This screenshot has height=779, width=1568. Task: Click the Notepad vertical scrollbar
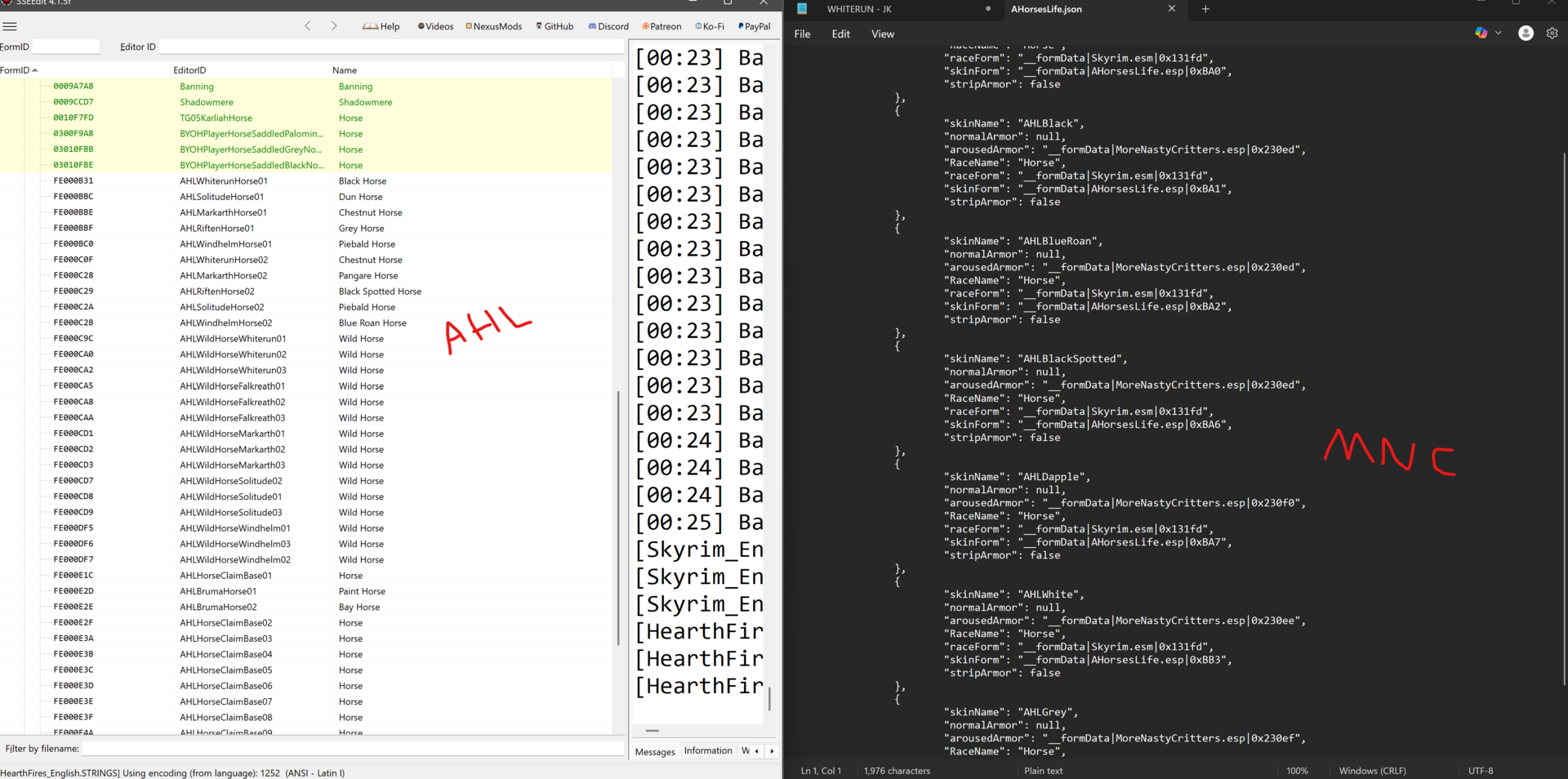click(1564, 418)
